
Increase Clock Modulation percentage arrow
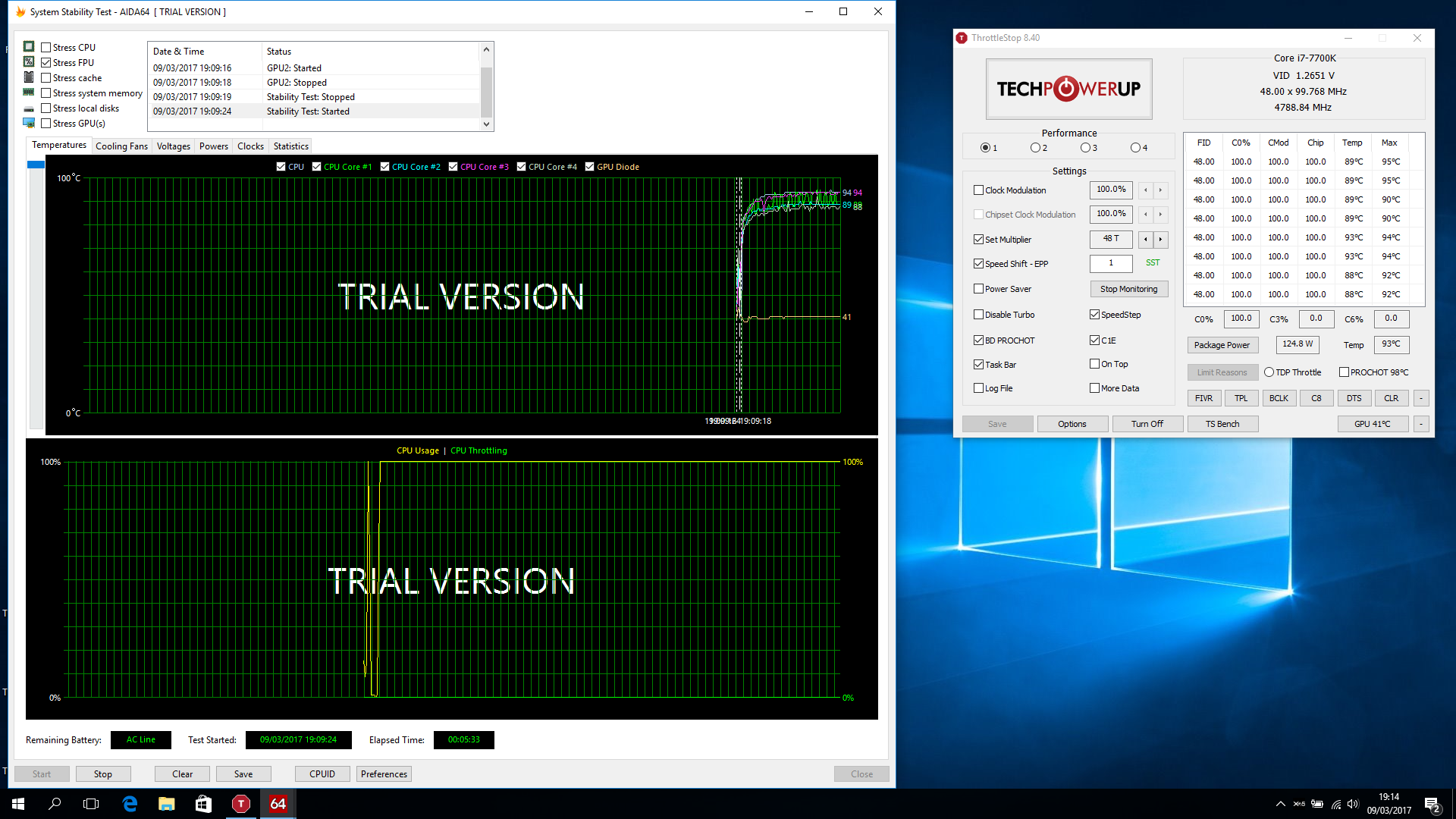click(1160, 190)
